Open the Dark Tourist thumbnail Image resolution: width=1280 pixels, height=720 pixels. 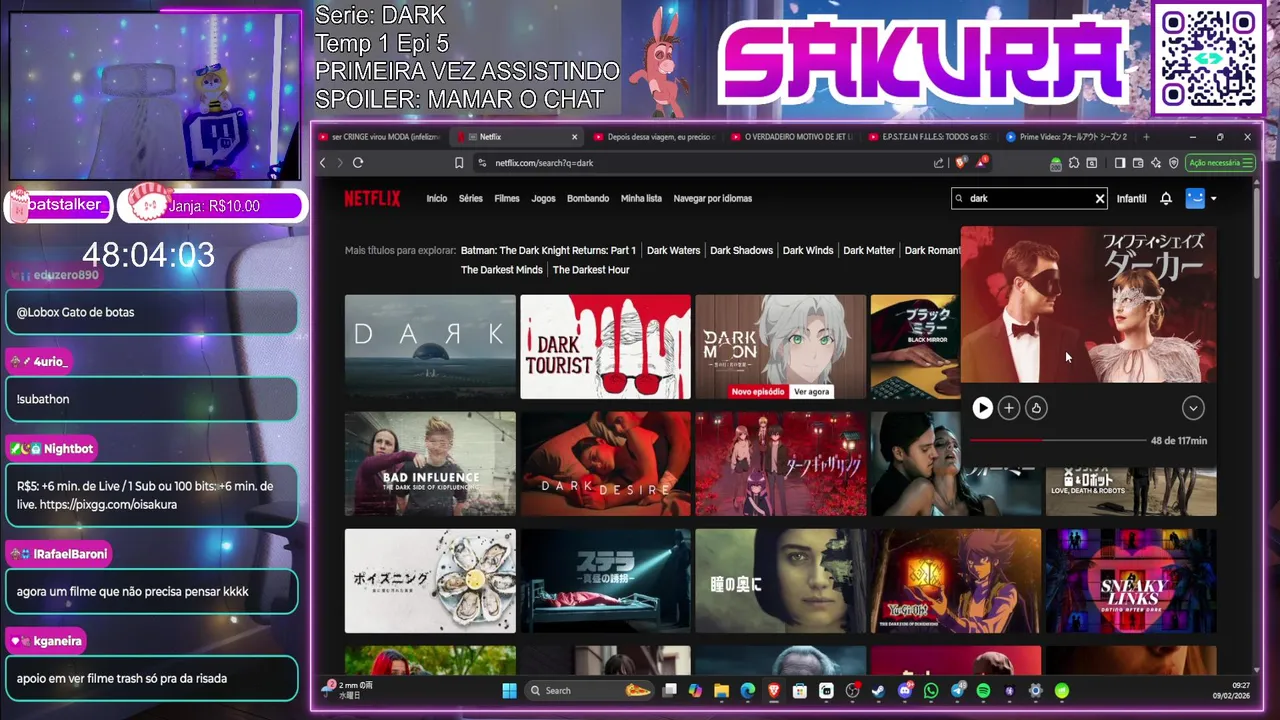[x=605, y=346]
